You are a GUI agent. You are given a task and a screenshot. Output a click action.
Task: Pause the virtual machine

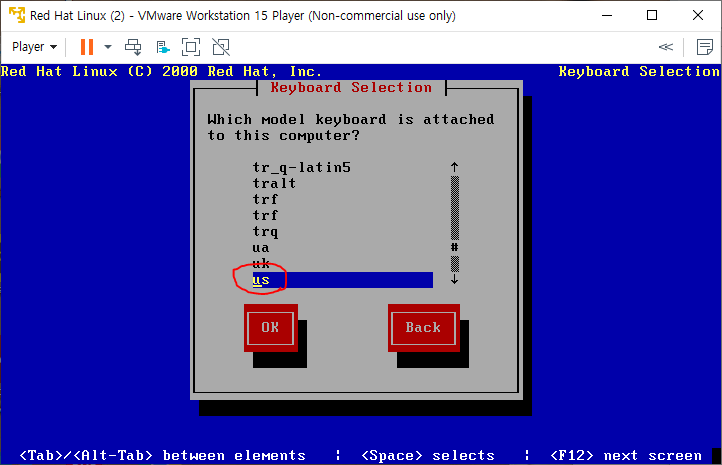(x=87, y=47)
